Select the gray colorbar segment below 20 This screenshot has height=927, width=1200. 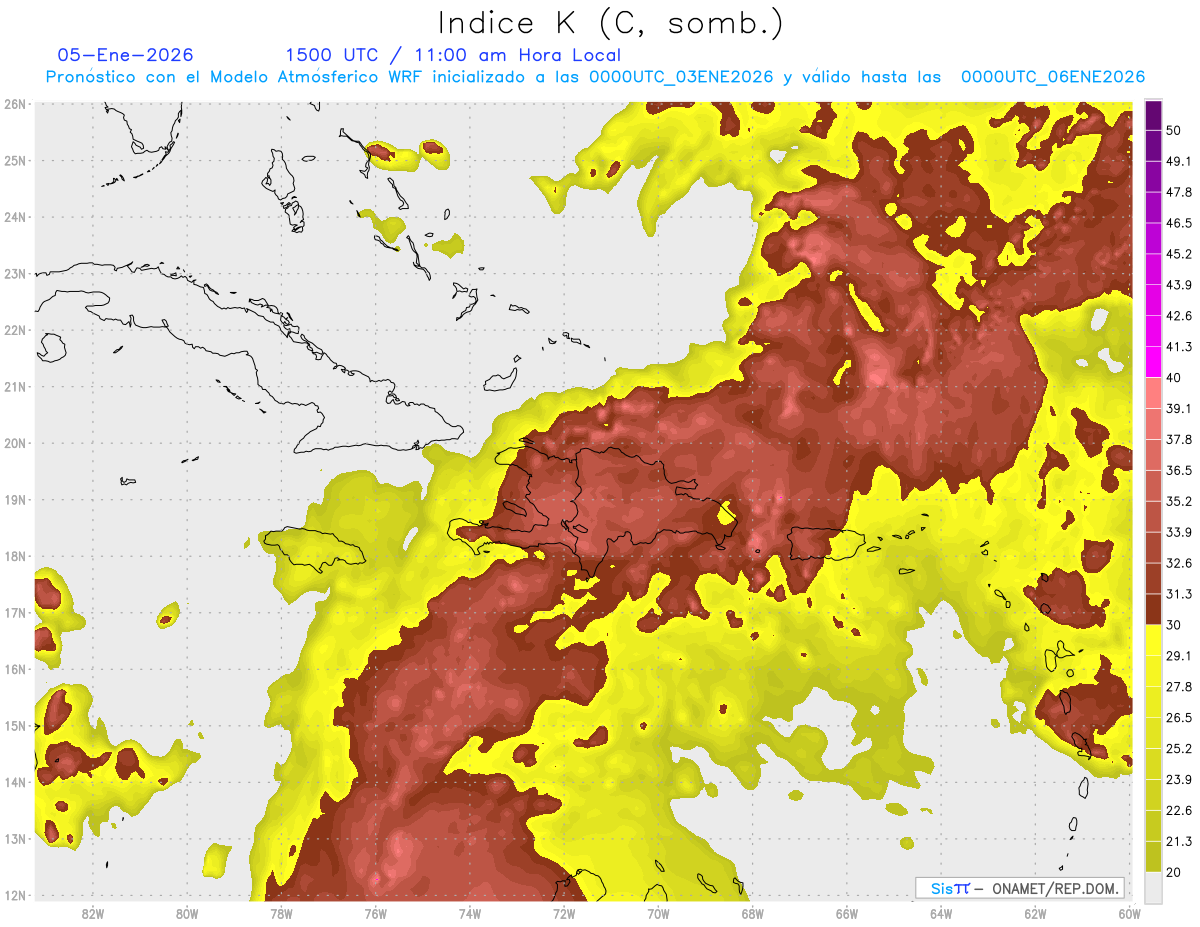1153,887
